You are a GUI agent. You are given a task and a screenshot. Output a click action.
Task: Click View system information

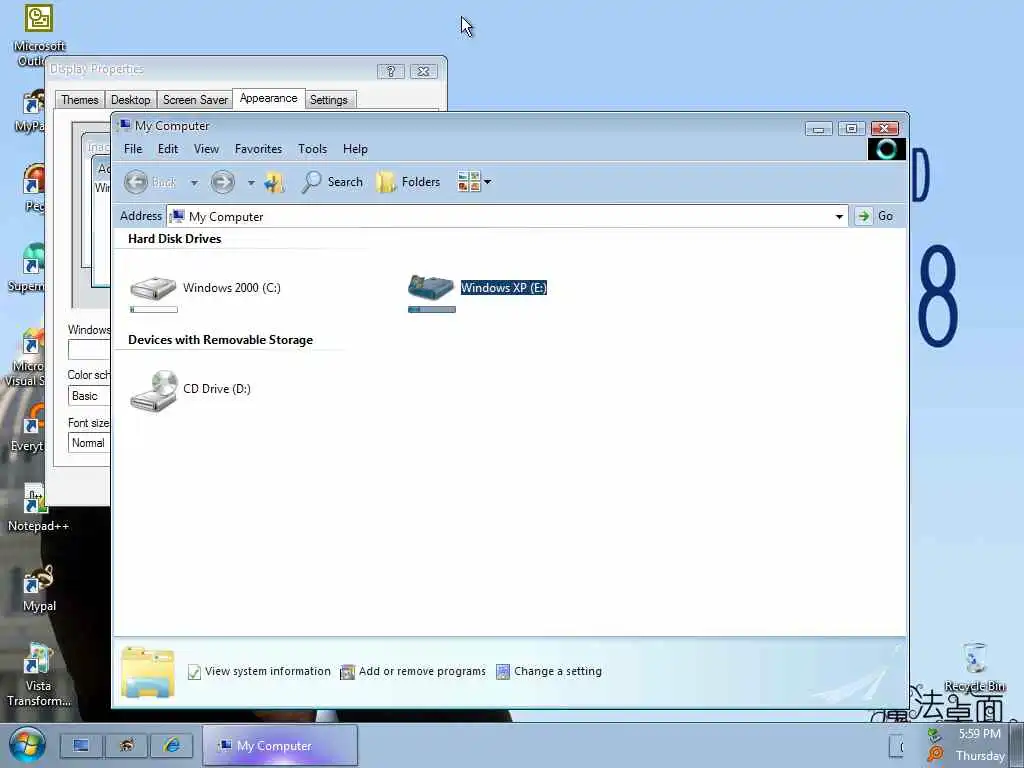click(x=259, y=671)
